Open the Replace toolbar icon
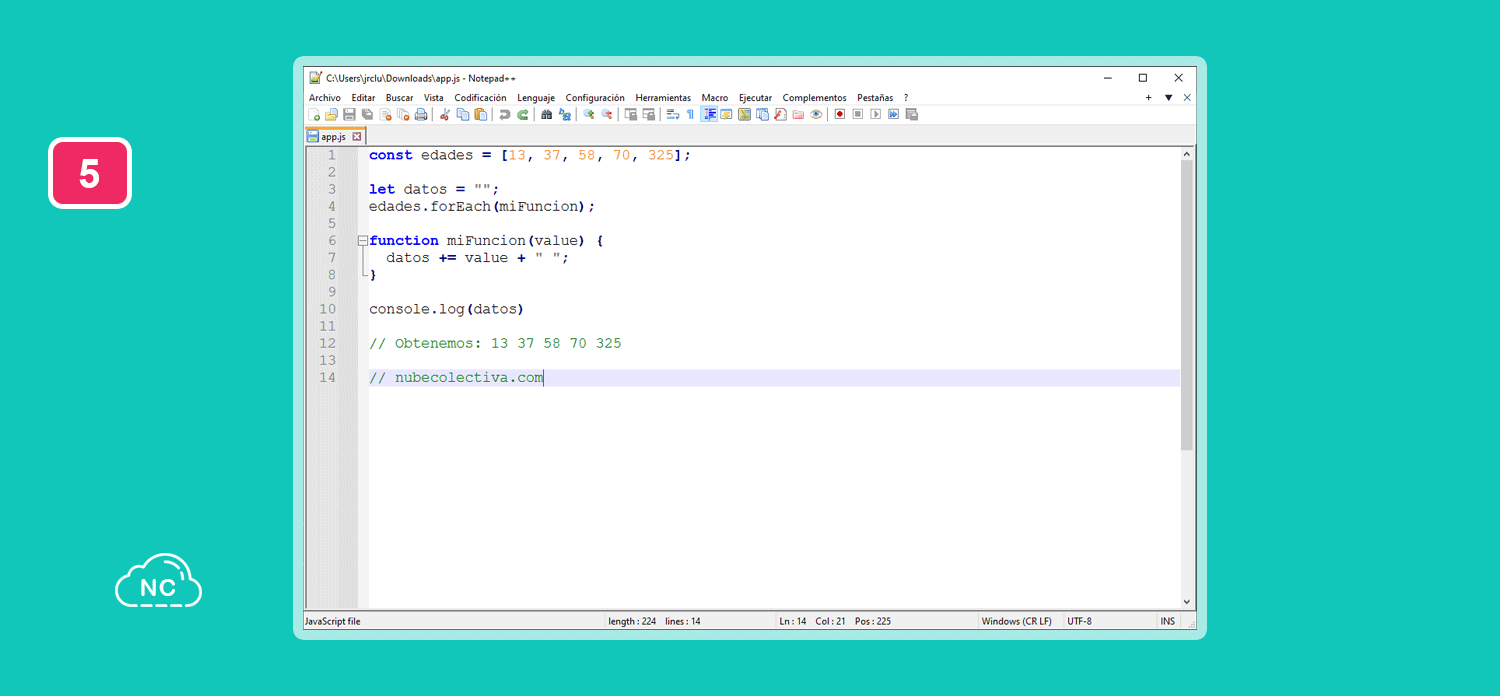Image resolution: width=1500 pixels, height=696 pixels. click(x=565, y=114)
